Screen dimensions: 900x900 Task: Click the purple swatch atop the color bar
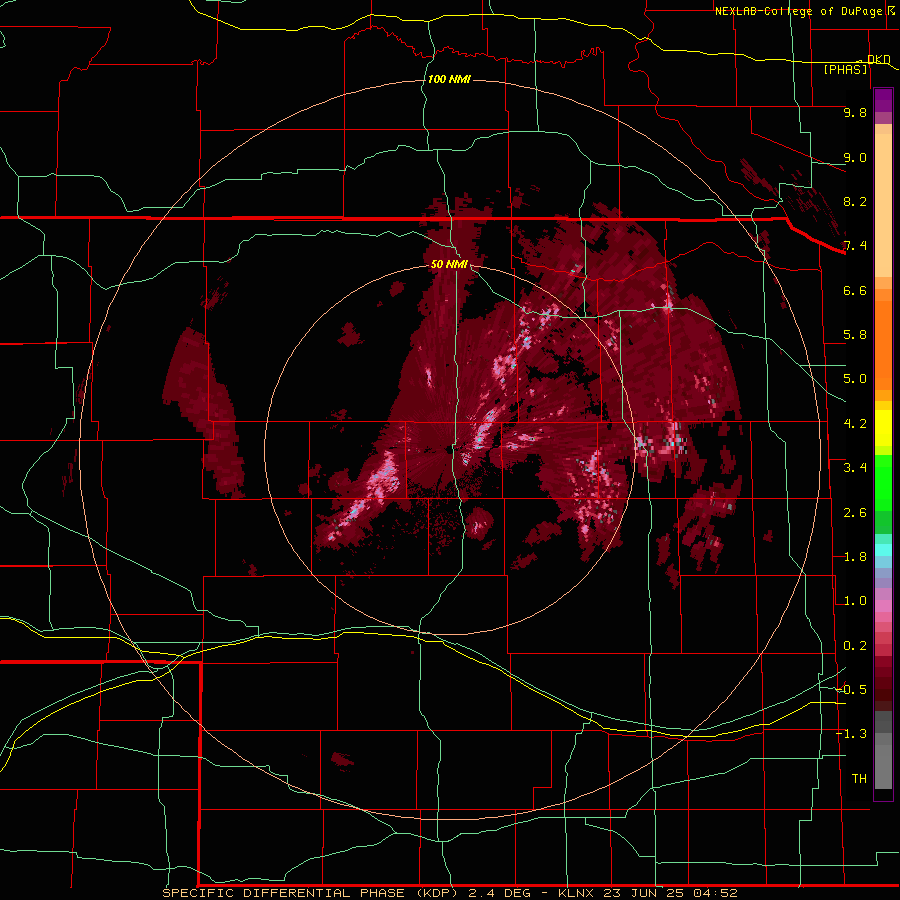[x=883, y=100]
